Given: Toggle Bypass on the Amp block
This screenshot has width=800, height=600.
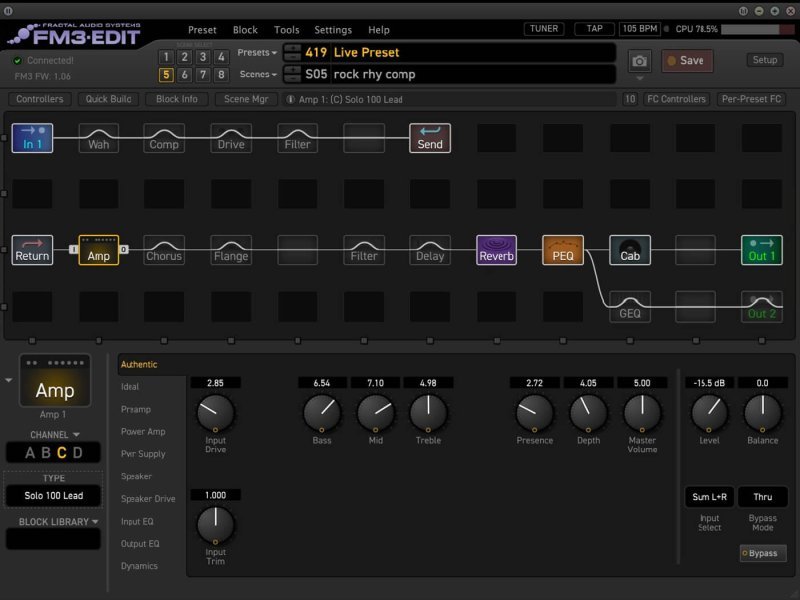Looking at the screenshot, I should (762, 553).
